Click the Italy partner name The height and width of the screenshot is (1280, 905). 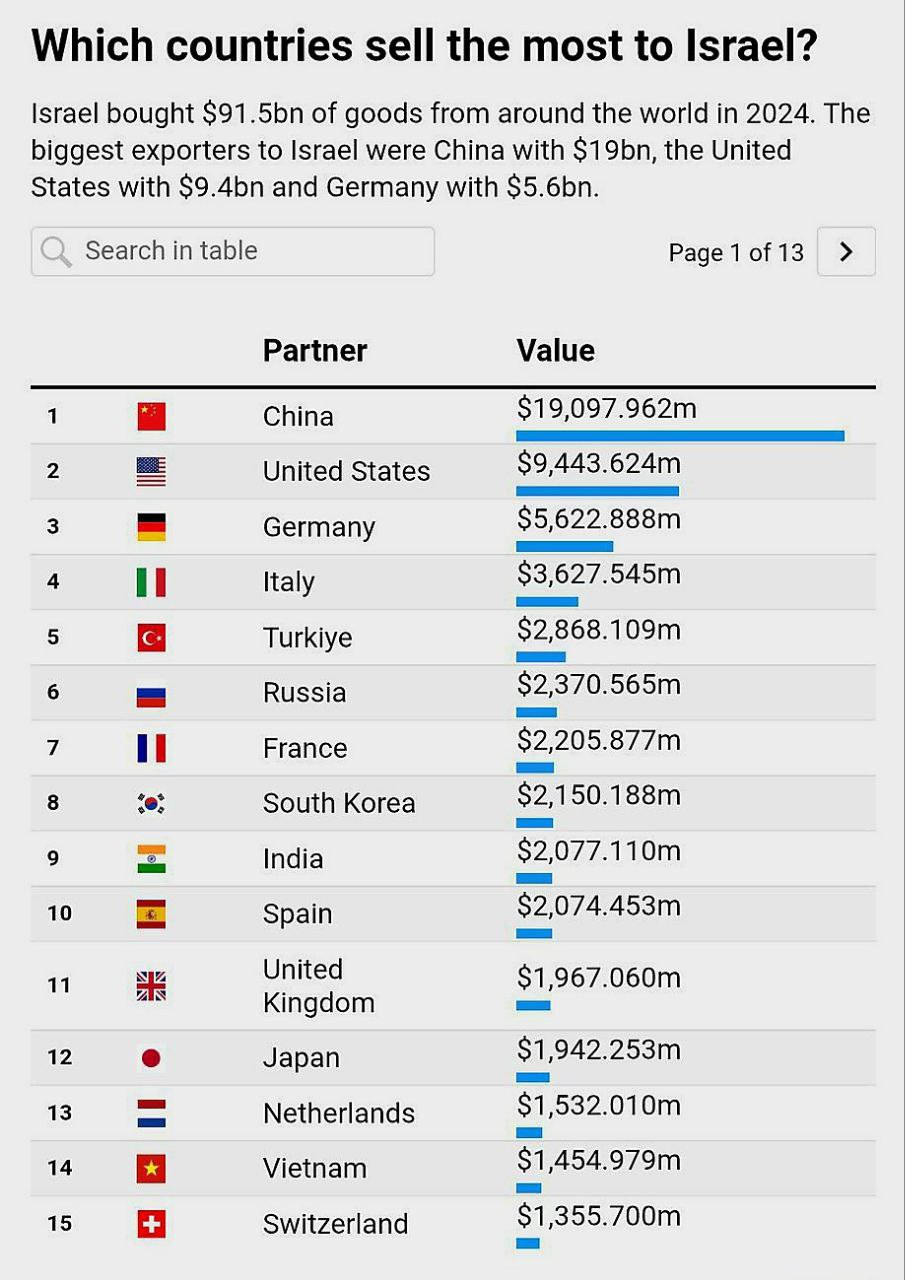[289, 582]
